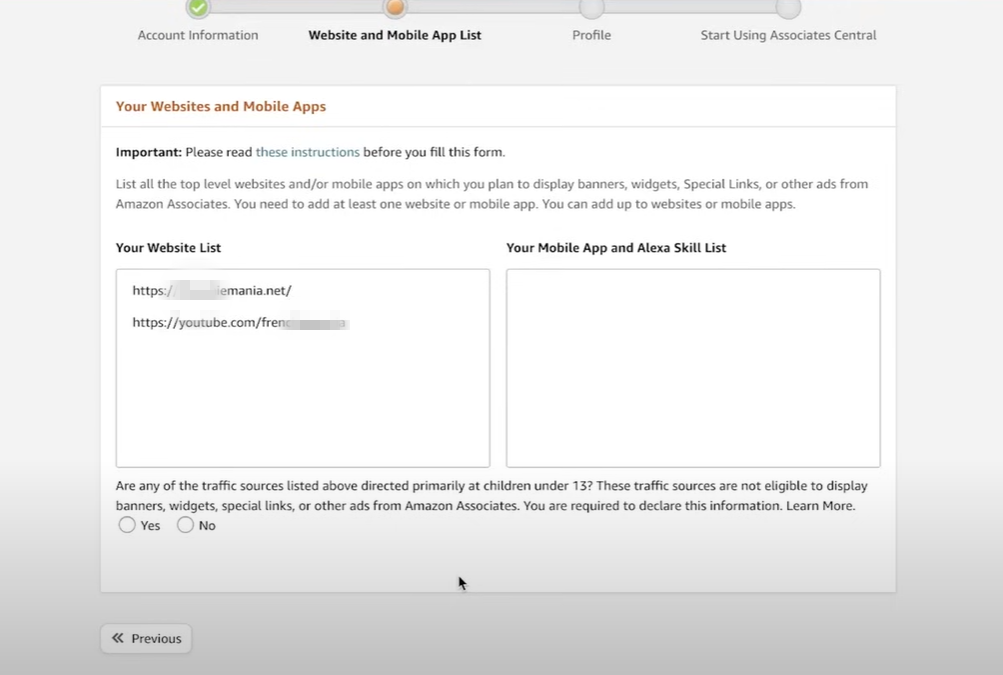
Task: Click 'Your Mobile App and Alexa Skill List' label
Action: tap(616, 248)
